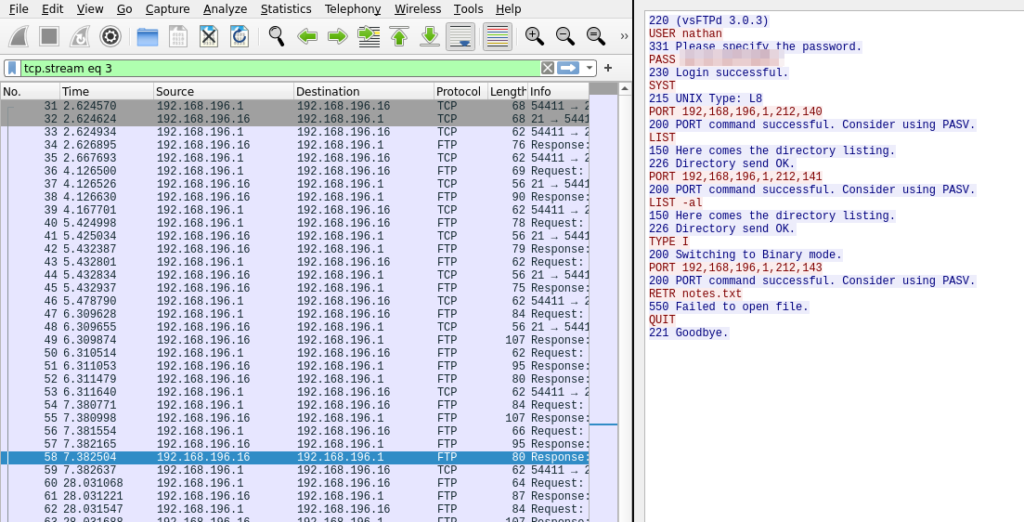Go to specified packet icon
The width and height of the screenshot is (1024, 522).
368,37
